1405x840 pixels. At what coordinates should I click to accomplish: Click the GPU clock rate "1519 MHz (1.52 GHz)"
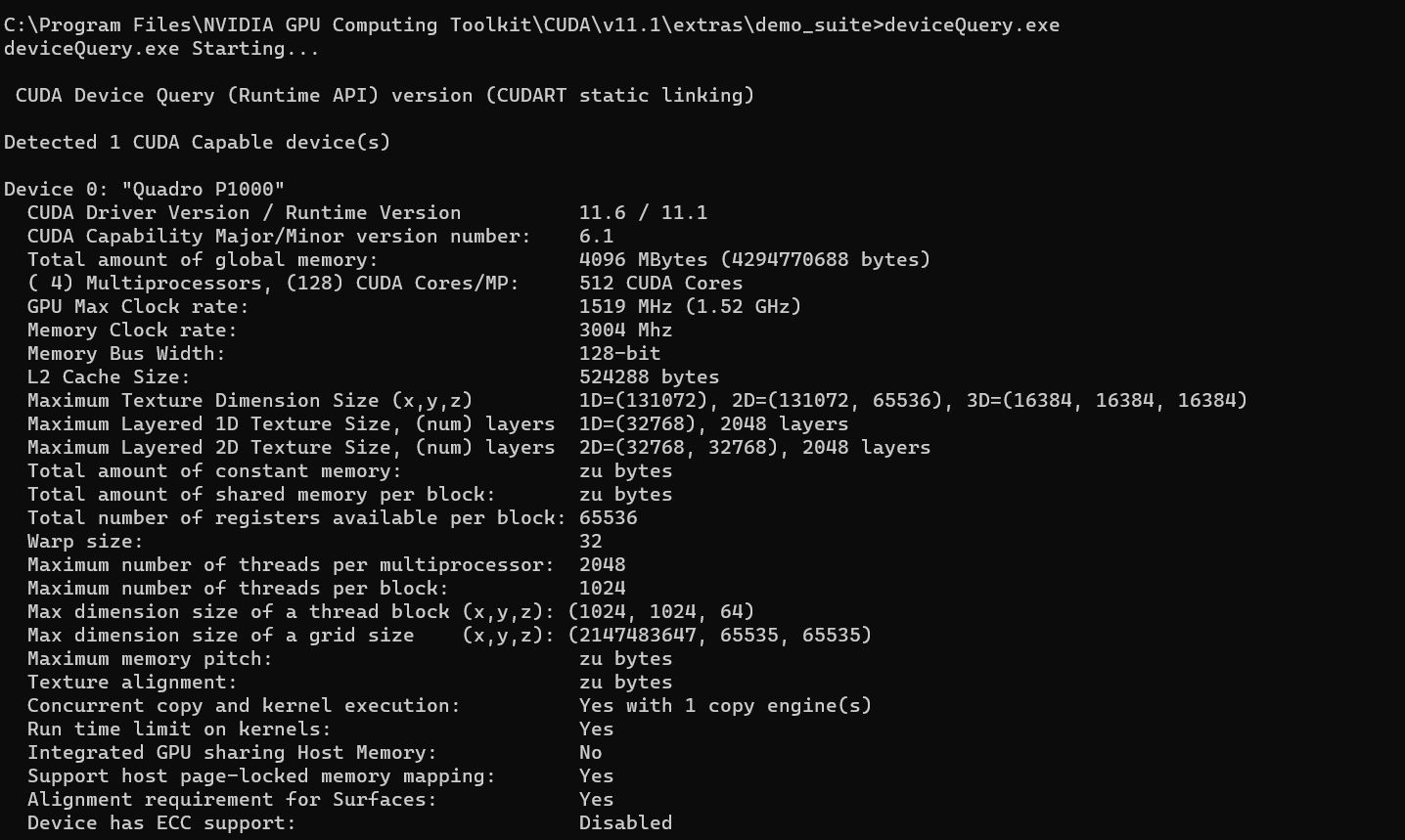click(690, 306)
